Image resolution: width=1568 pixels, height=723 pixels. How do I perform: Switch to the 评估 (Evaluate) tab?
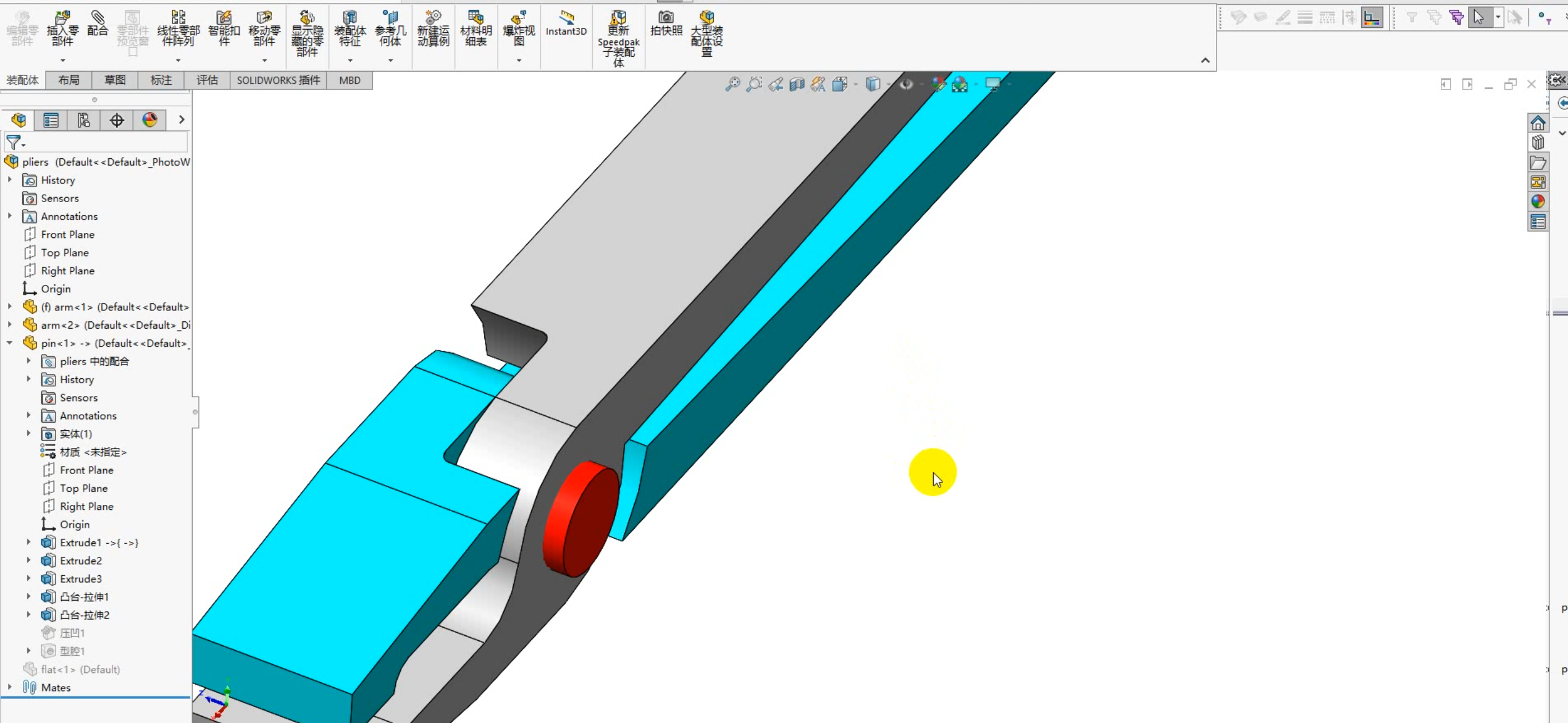[207, 80]
